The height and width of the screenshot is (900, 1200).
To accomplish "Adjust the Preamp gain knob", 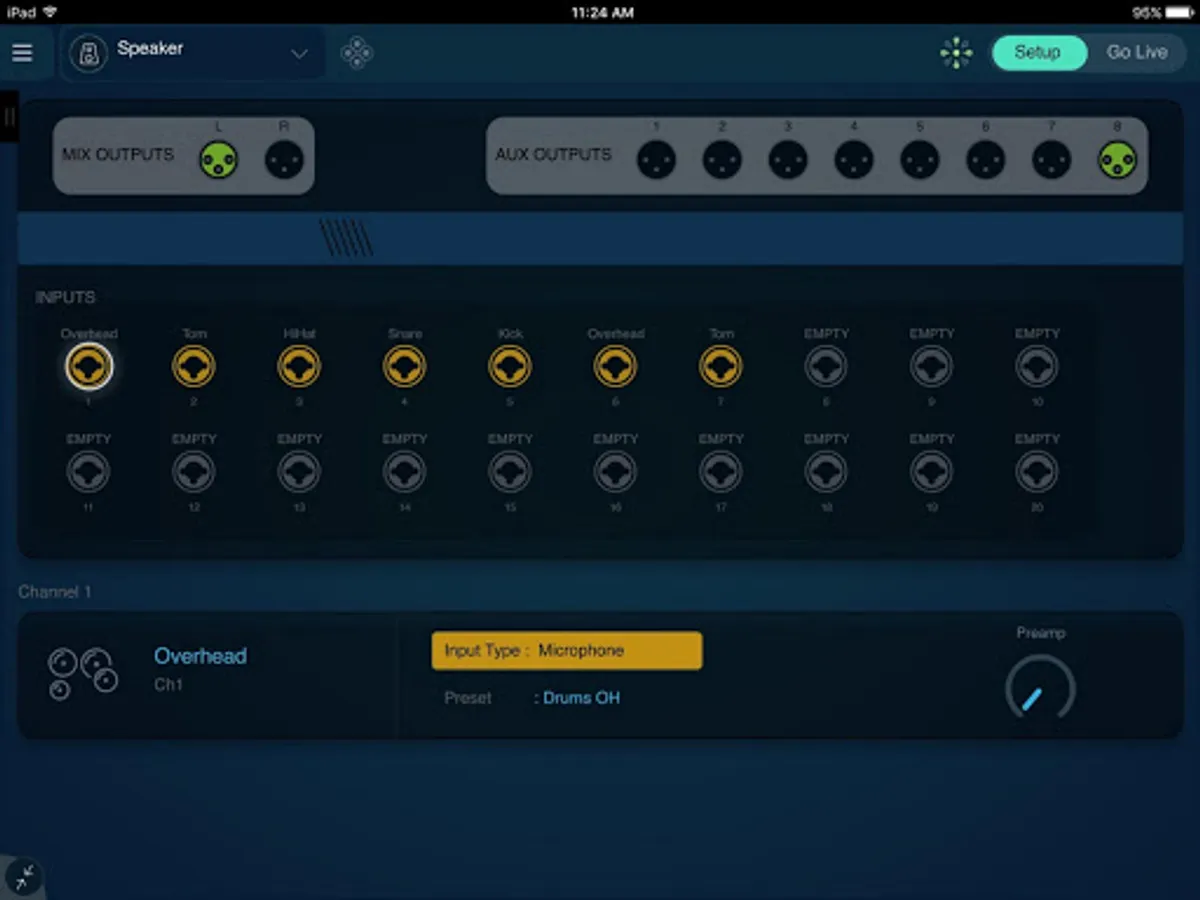I will click(x=1040, y=690).
